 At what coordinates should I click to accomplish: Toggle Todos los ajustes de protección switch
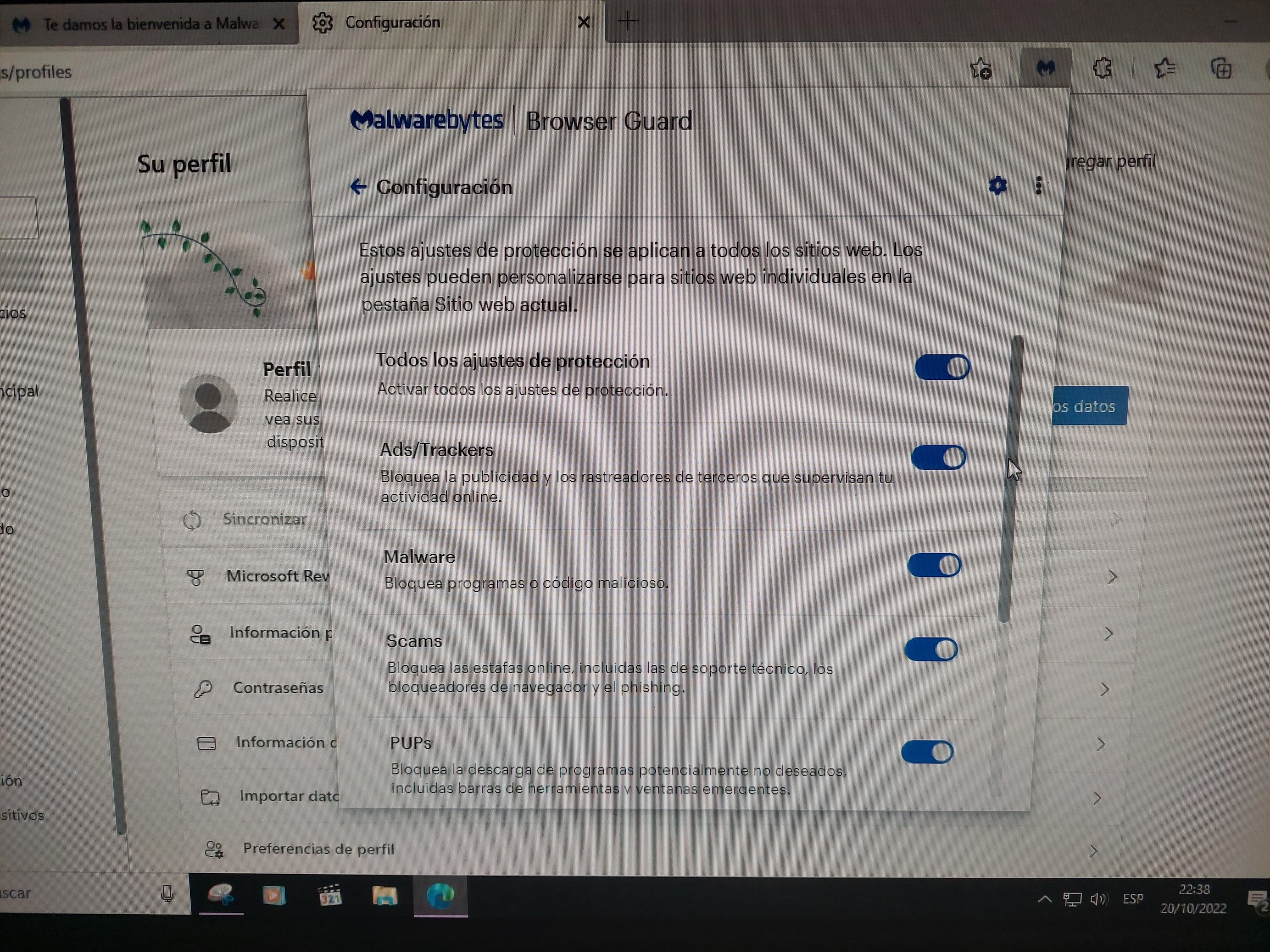pos(942,367)
